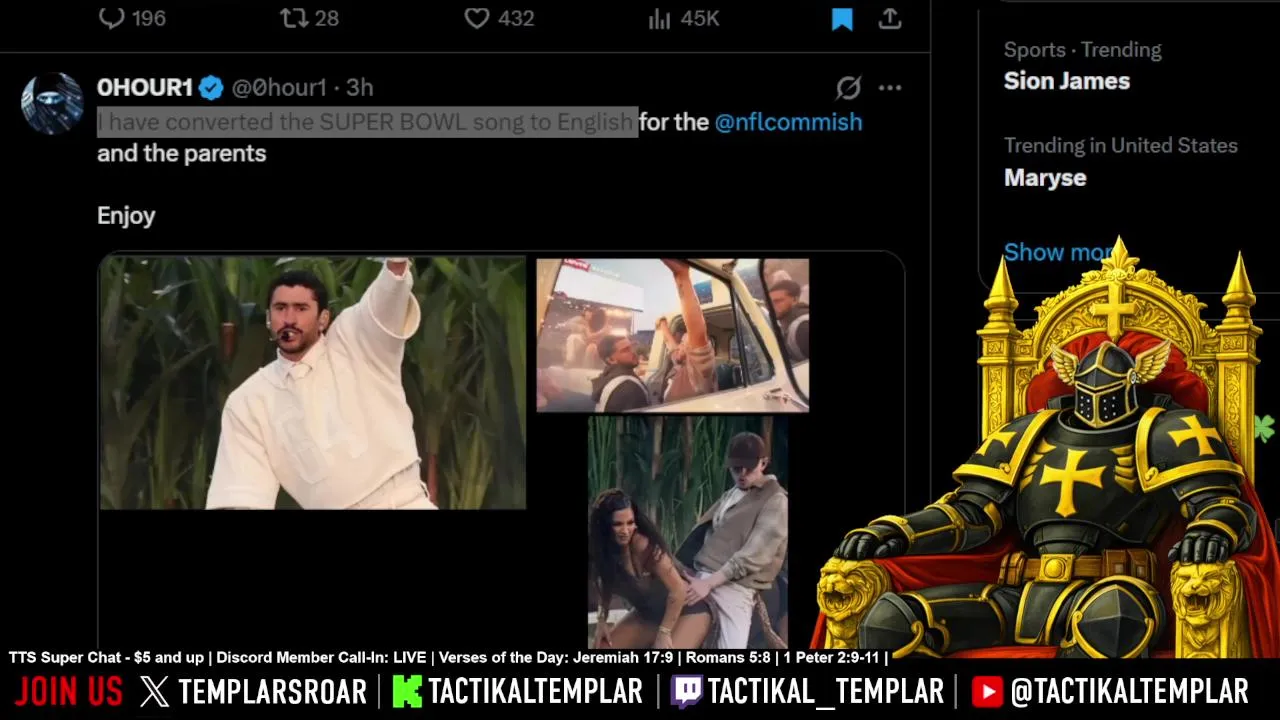
Task: Click the 'Enjoy' text in the post
Action: [126, 215]
